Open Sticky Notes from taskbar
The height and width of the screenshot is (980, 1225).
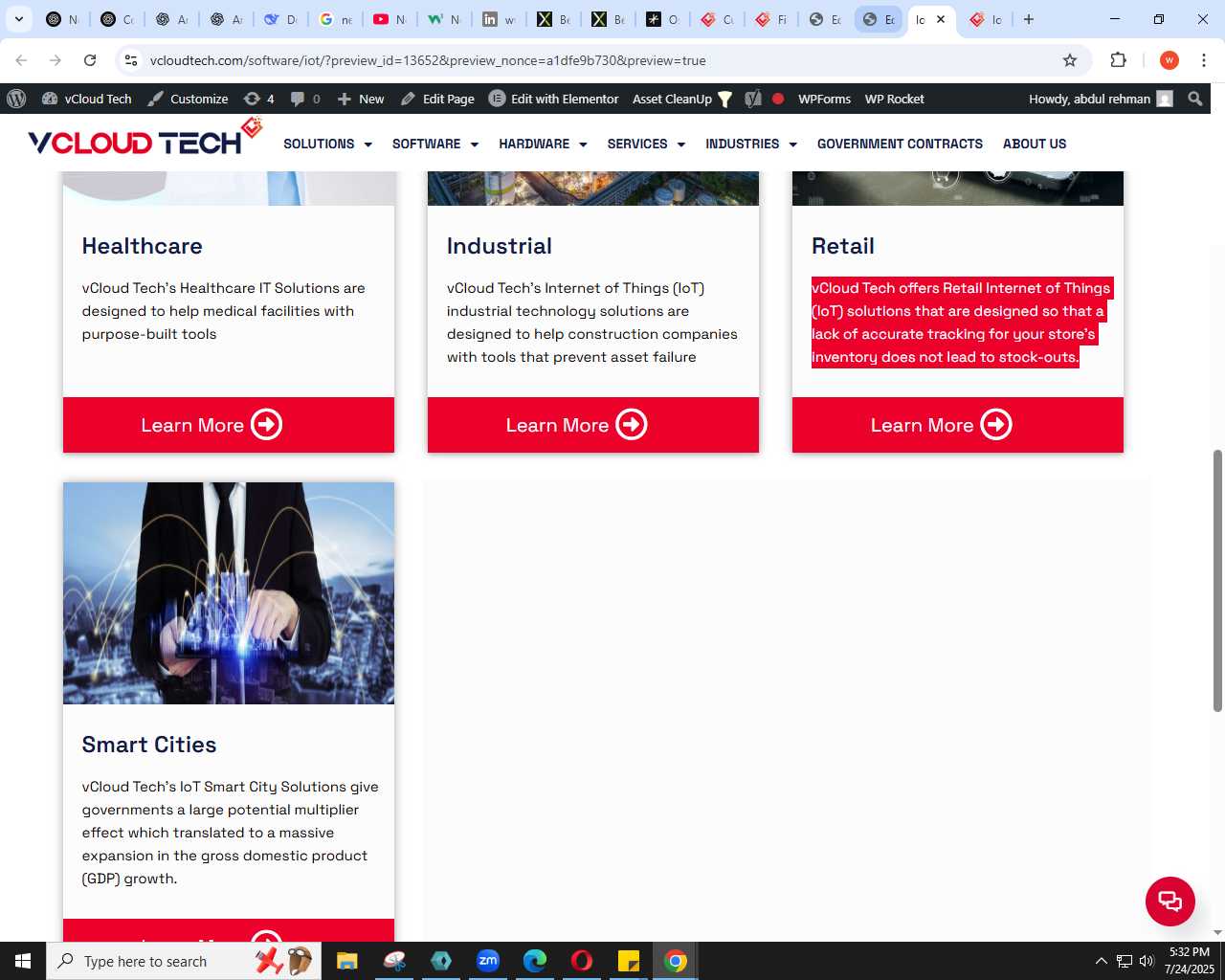629,961
